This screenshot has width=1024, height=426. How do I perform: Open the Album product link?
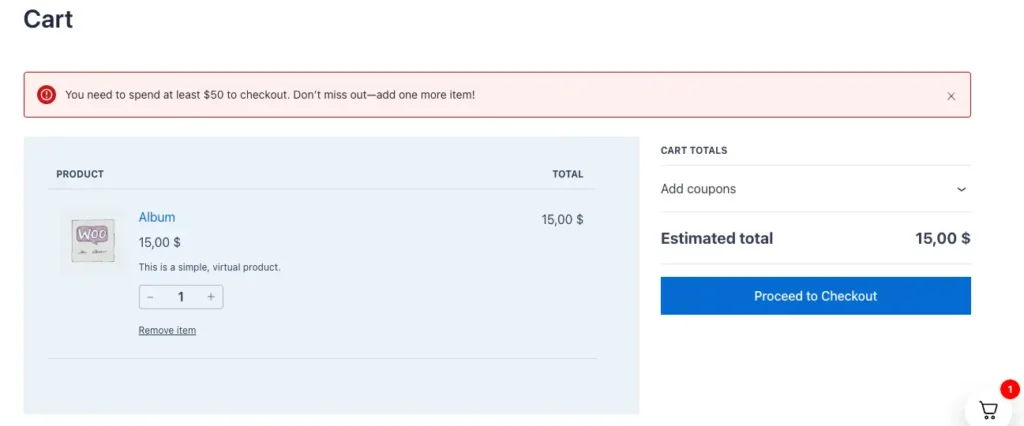coord(157,217)
